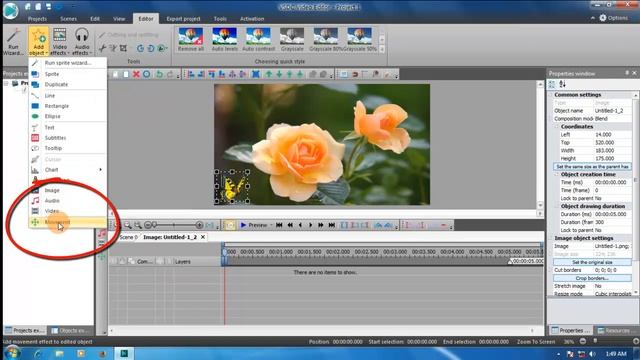
Task: Apply the first Grayscale quick style
Action: pyautogui.click(x=292, y=40)
